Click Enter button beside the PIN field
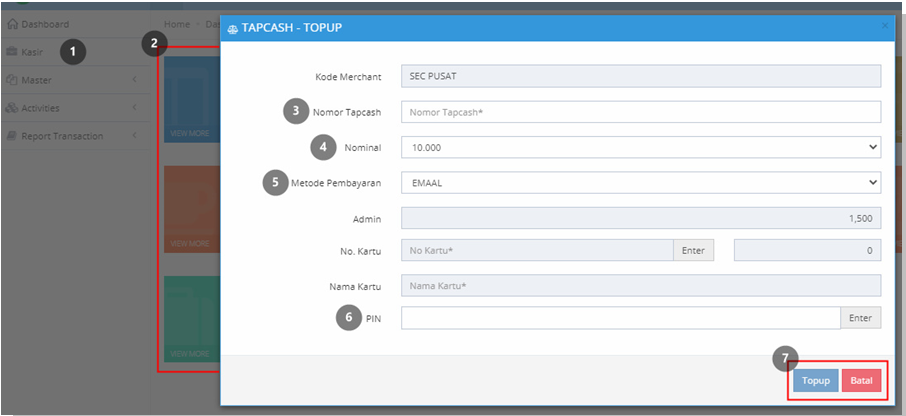This screenshot has width=906, height=416. pyautogui.click(x=860, y=318)
